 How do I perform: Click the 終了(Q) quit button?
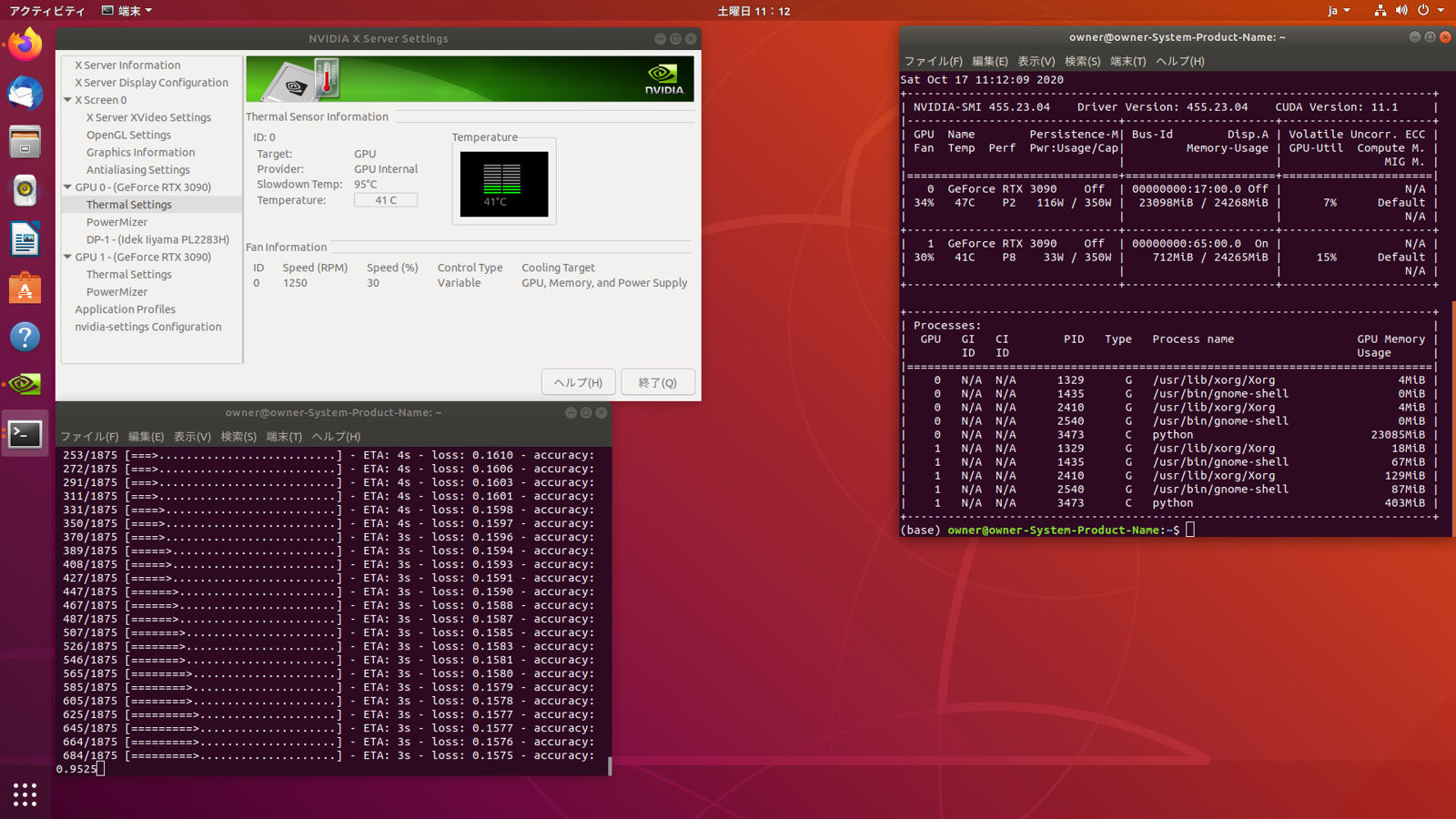[658, 382]
